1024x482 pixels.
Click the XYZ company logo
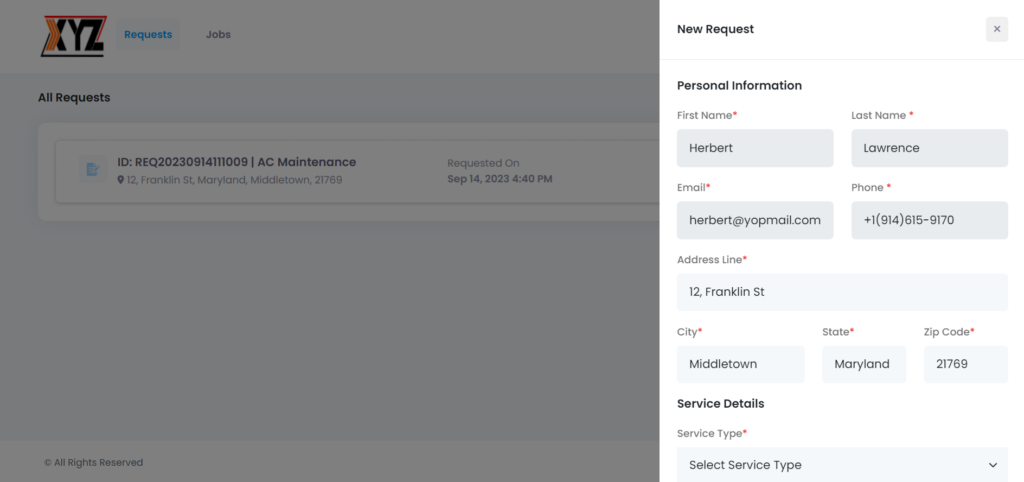(73, 37)
